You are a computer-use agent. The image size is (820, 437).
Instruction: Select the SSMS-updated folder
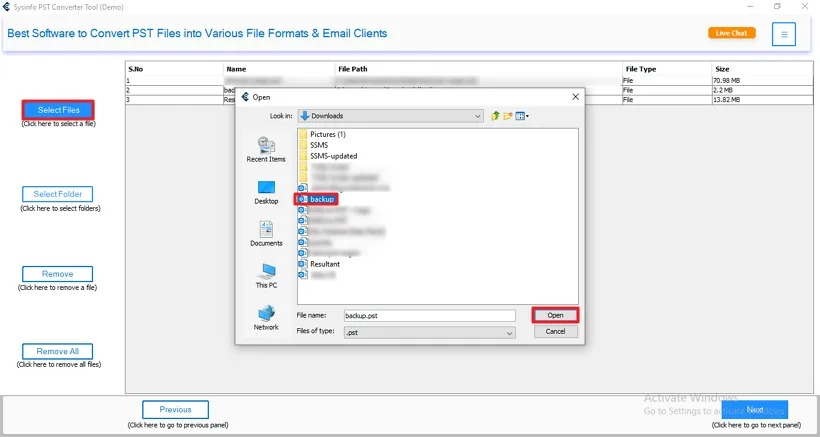click(328, 156)
